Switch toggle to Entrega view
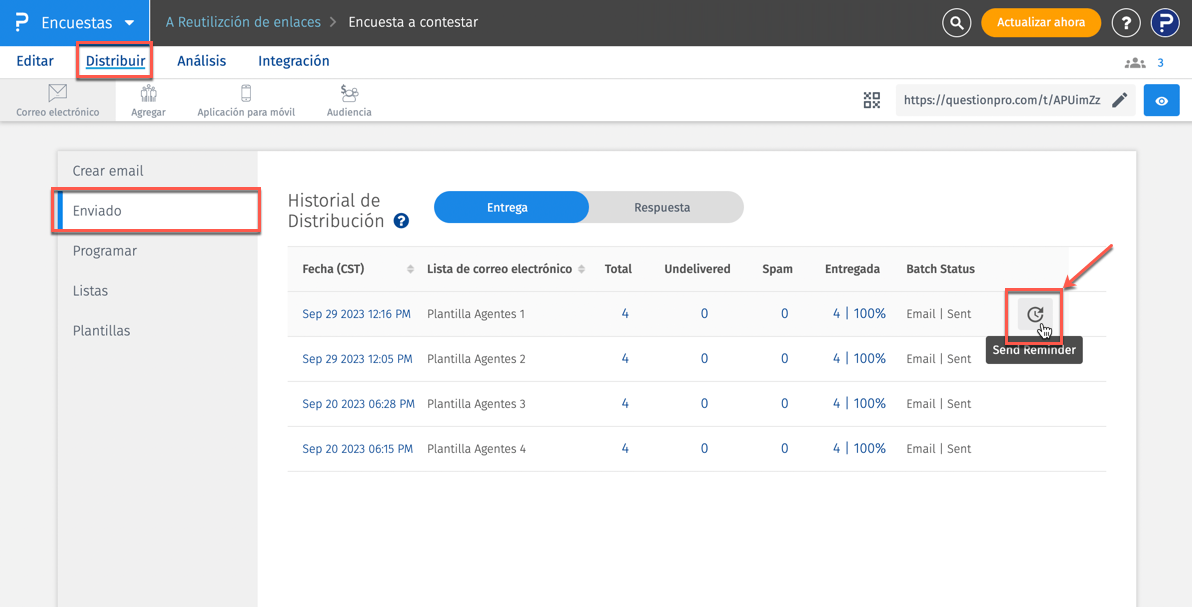The width and height of the screenshot is (1192, 607). [x=507, y=207]
